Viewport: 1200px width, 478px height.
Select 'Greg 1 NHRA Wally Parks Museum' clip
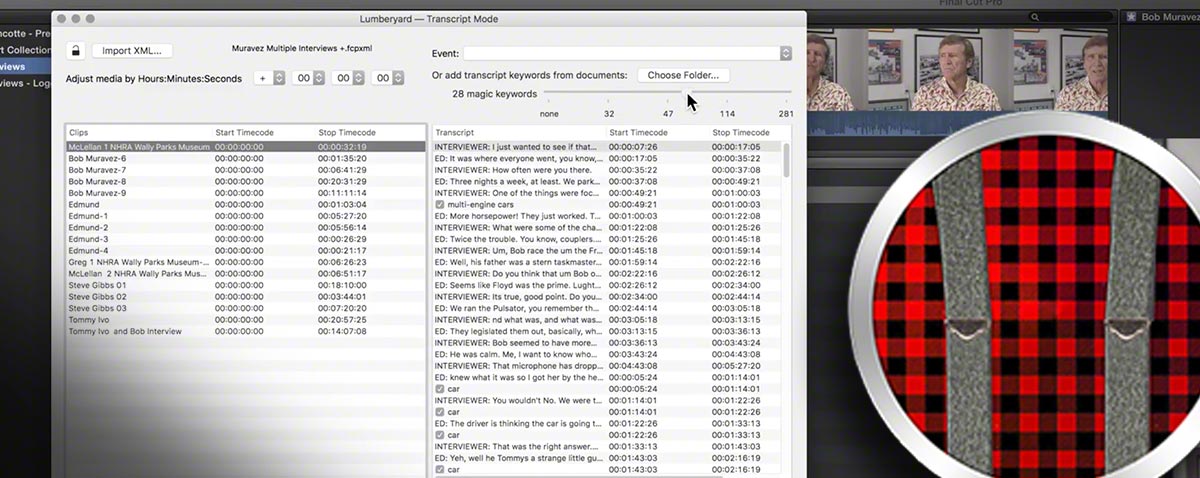tap(245, 262)
